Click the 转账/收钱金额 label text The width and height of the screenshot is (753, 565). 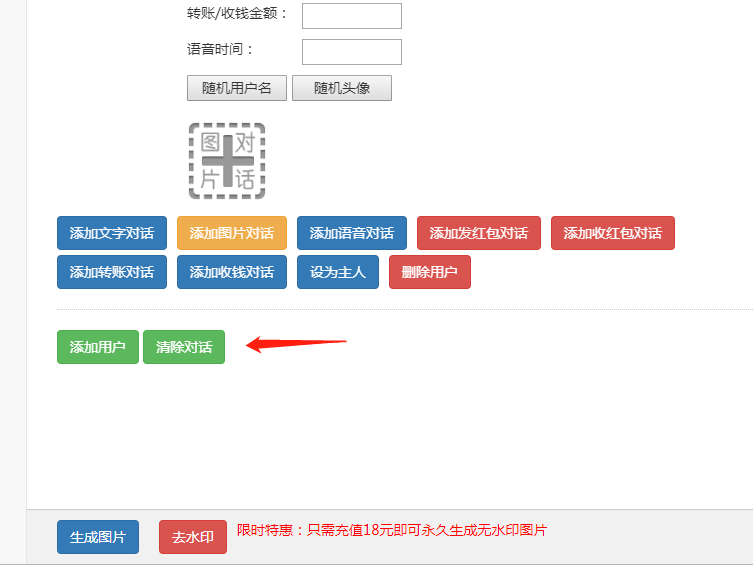point(238,14)
